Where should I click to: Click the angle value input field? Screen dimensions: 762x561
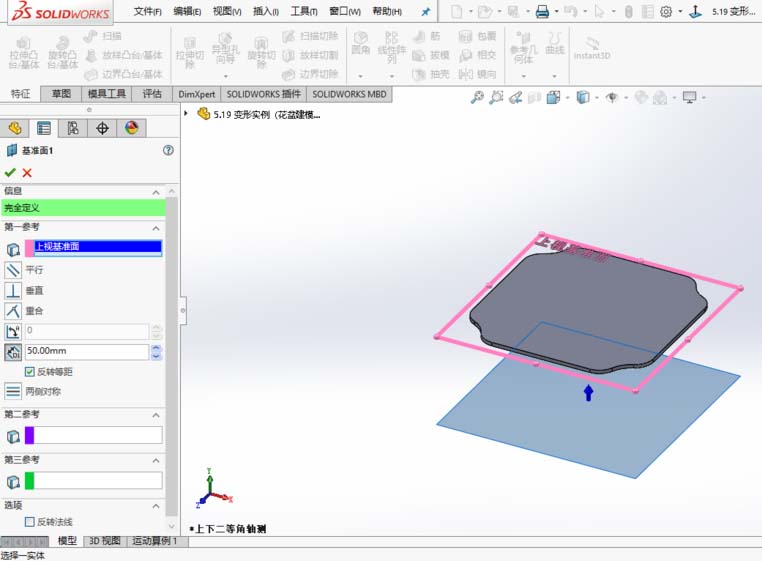(x=87, y=331)
